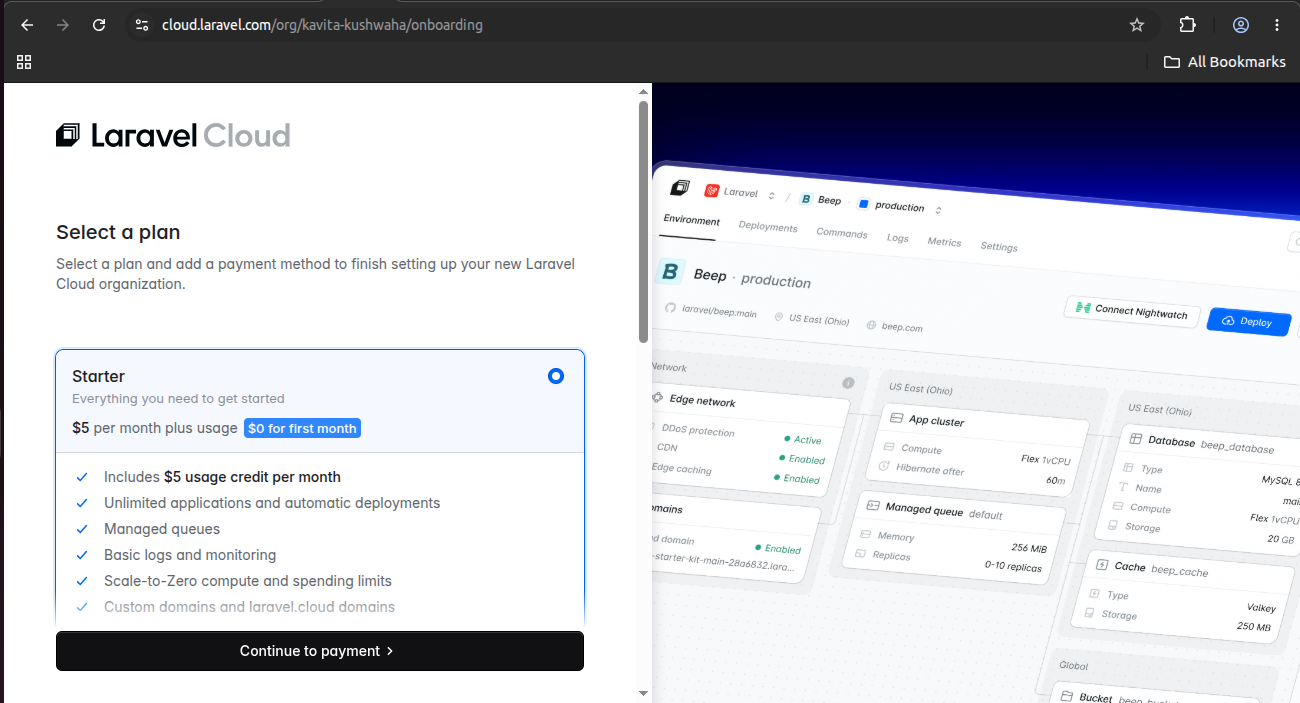This screenshot has height=703, width=1300.
Task: Bookmark this page with the star icon
Action: pyautogui.click(x=1137, y=25)
